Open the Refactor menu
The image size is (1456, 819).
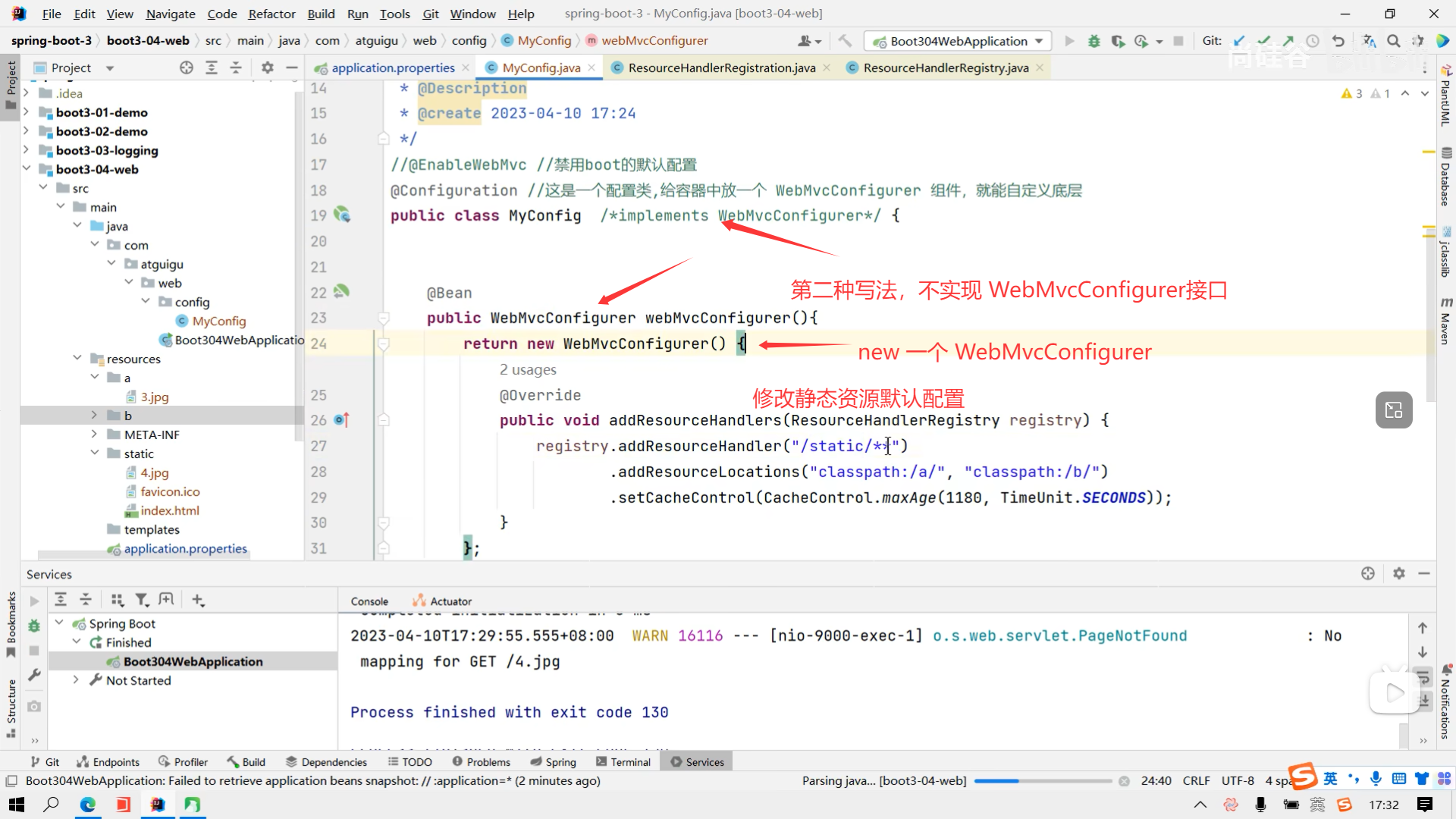pyautogui.click(x=271, y=14)
